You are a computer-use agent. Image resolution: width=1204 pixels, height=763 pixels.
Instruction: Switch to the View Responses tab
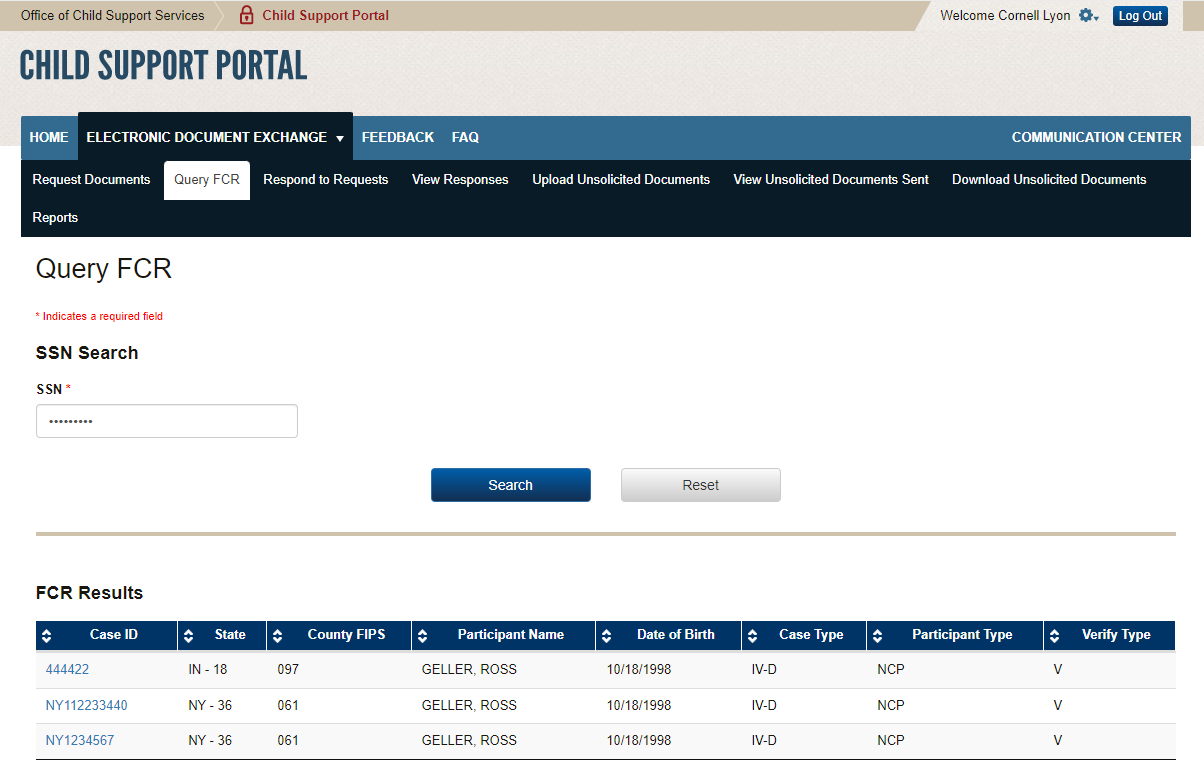460,180
